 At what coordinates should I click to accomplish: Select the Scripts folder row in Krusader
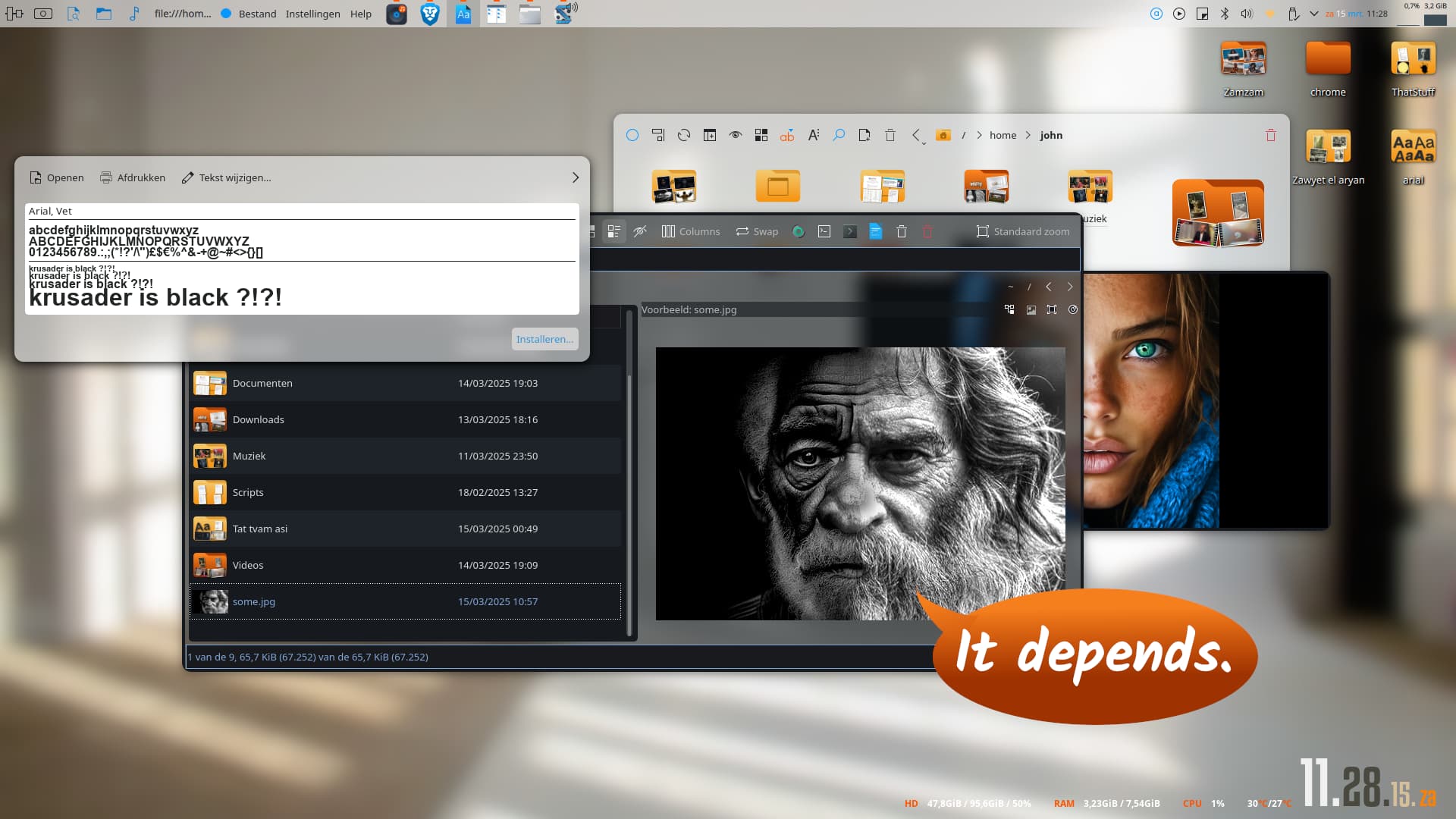coord(405,492)
